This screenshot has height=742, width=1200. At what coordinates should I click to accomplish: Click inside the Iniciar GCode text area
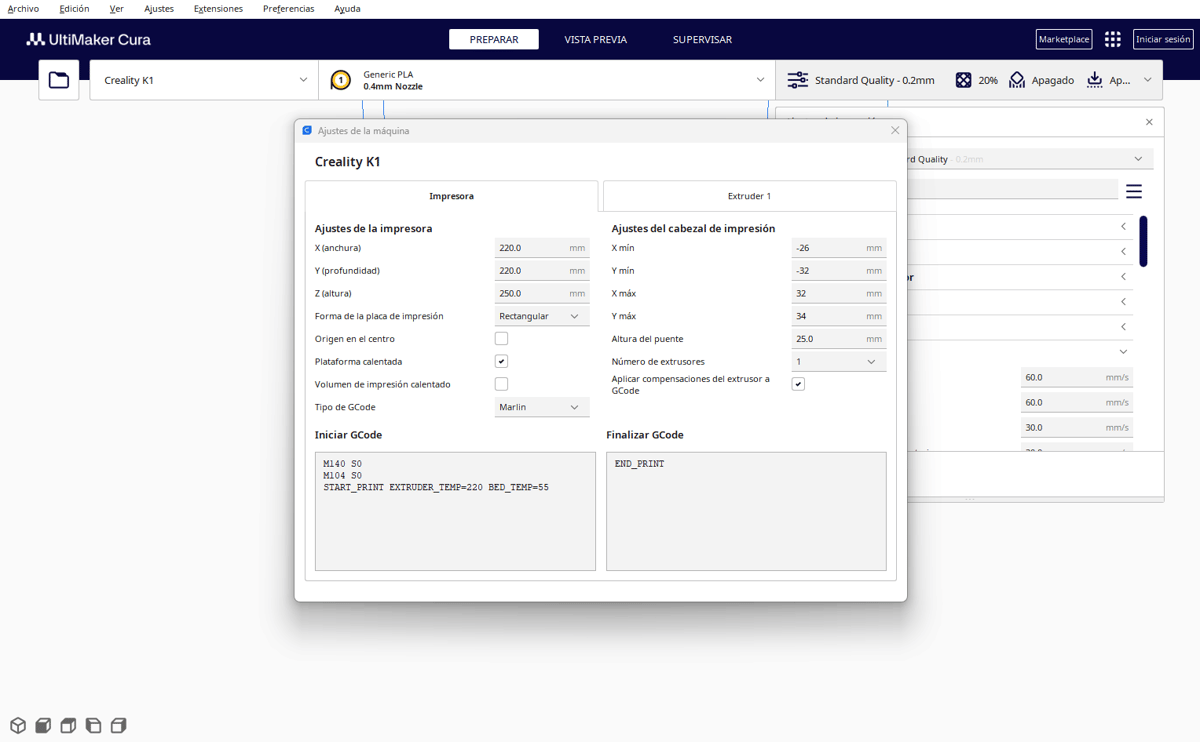455,511
